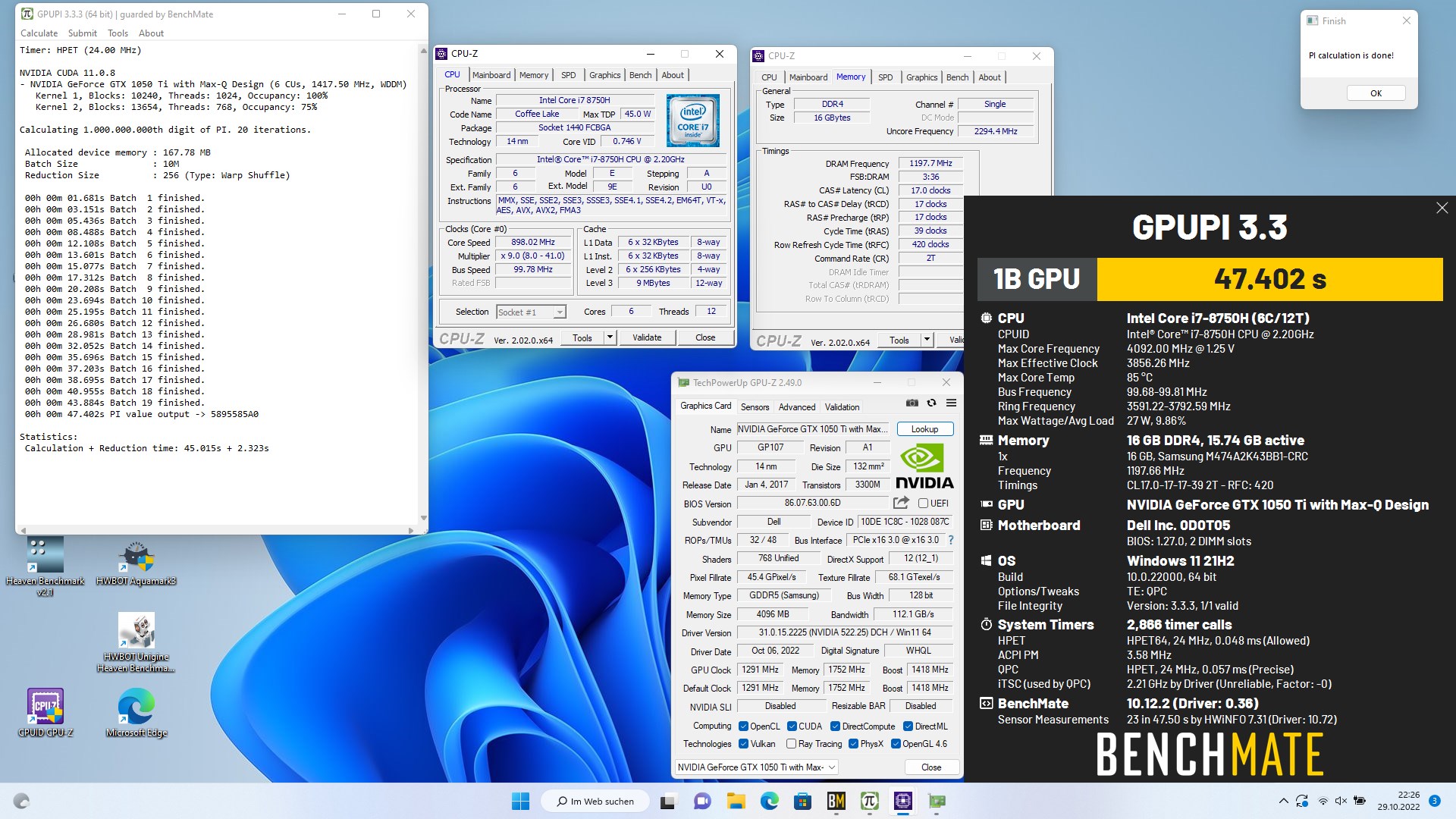Open Microsoft Store from the taskbar
Screen dimensions: 1456x819
point(802,801)
